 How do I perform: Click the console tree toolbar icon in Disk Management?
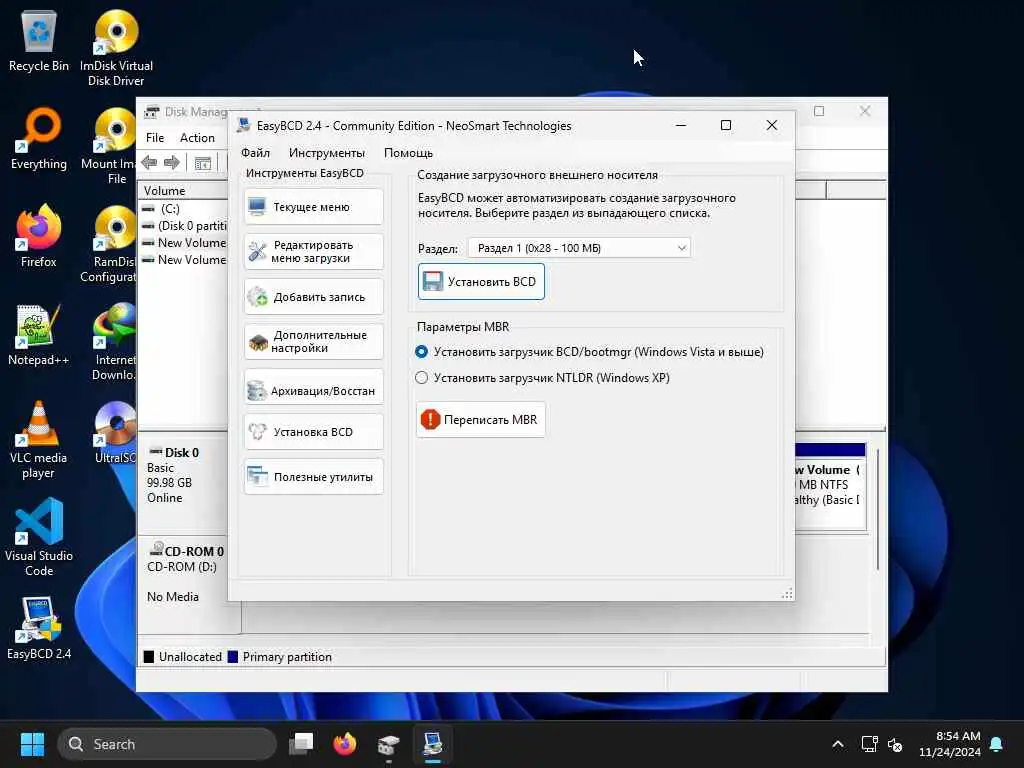click(203, 163)
